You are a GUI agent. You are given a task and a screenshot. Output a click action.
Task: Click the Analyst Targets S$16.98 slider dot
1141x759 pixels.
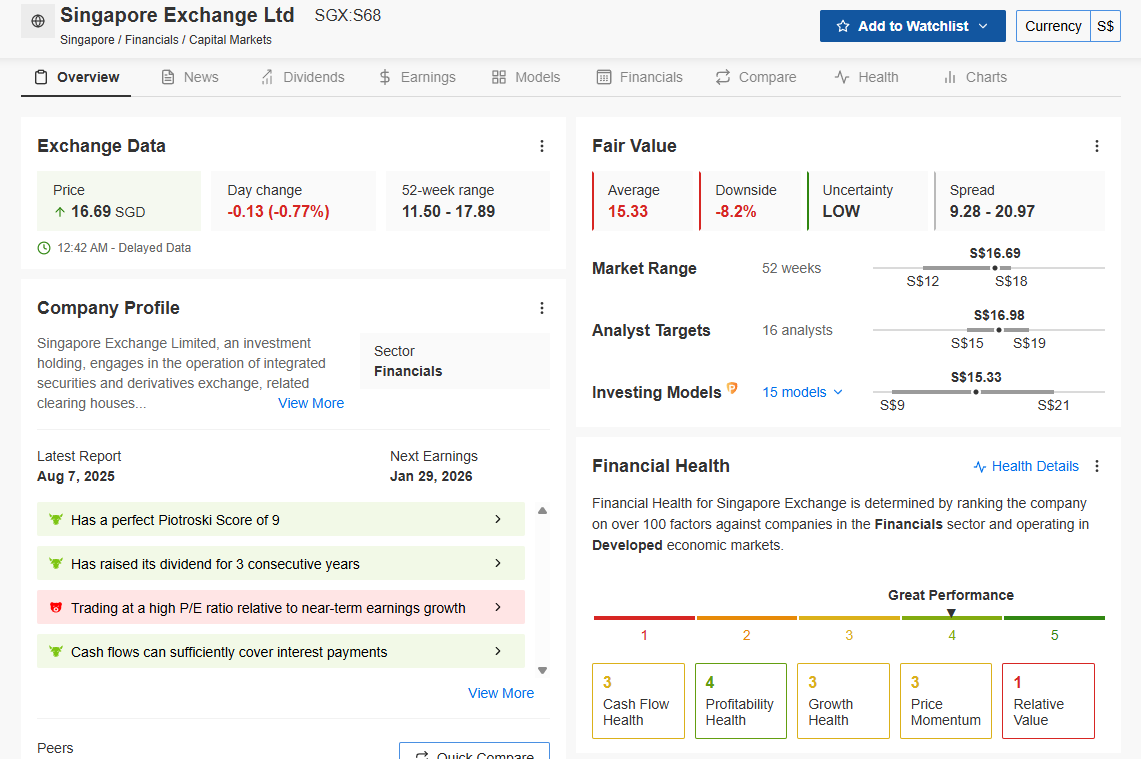coord(998,330)
